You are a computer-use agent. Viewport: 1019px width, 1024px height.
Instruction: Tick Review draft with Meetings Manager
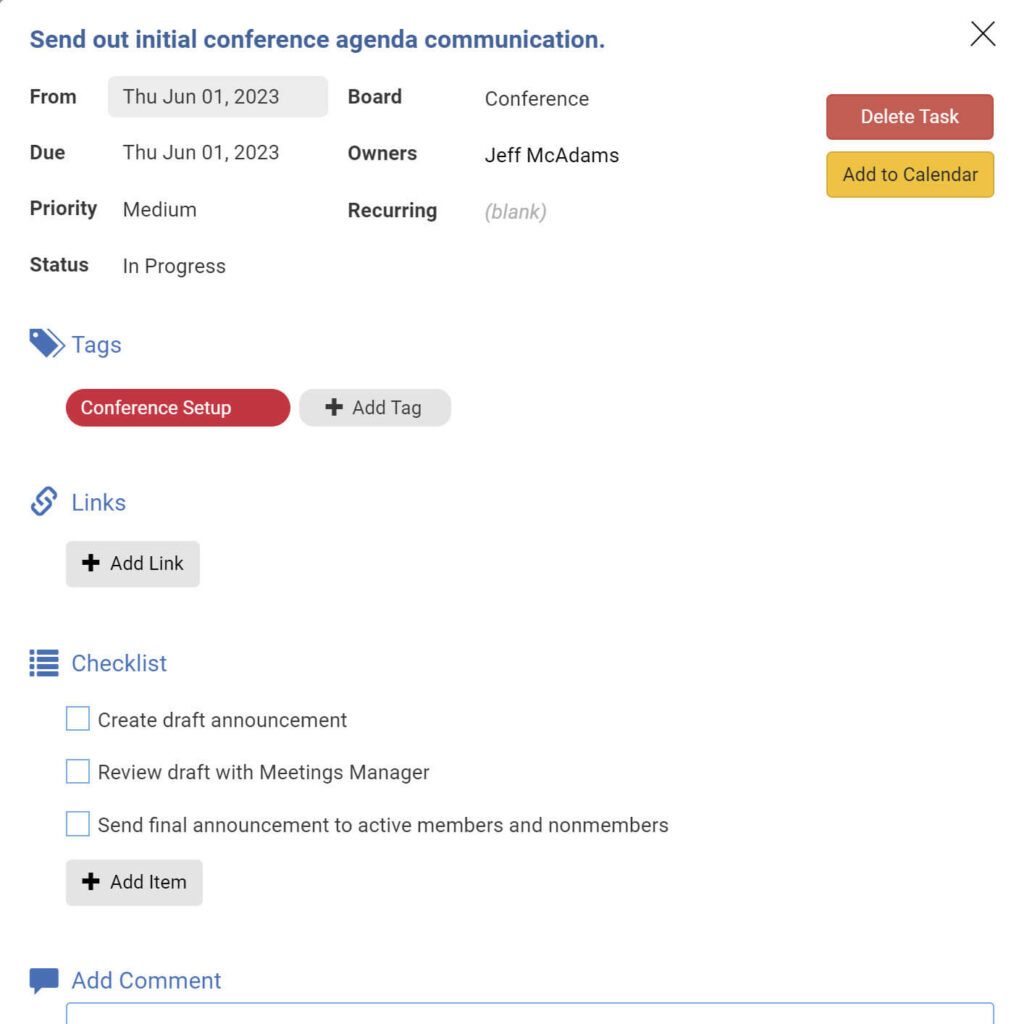[78, 772]
